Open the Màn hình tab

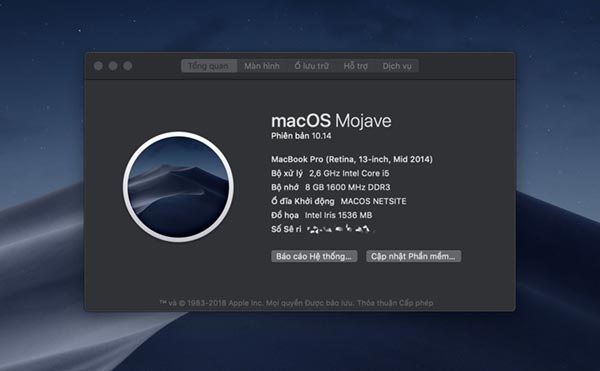[262, 66]
